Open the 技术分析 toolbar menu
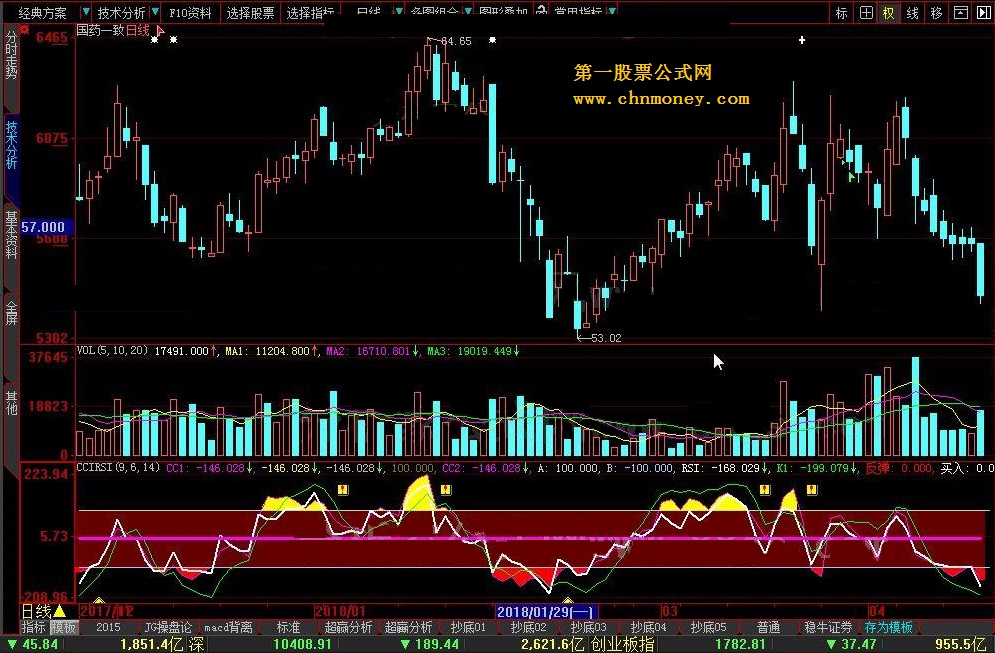This screenshot has height=653, width=995. [x=121, y=13]
